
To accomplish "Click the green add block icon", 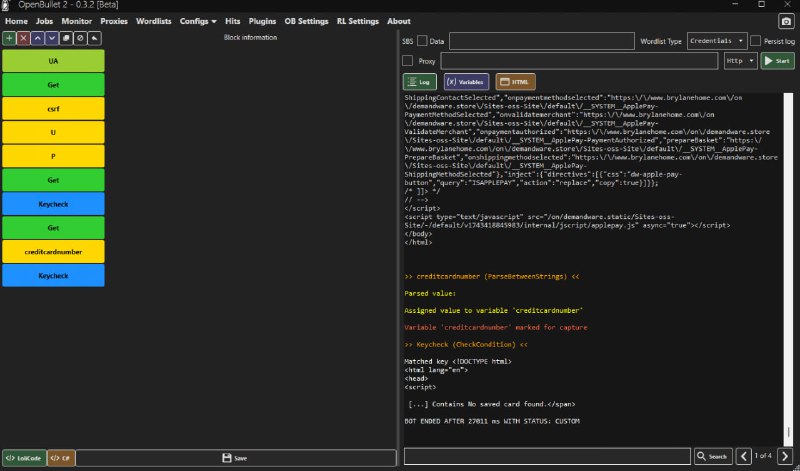I will tap(9, 38).
